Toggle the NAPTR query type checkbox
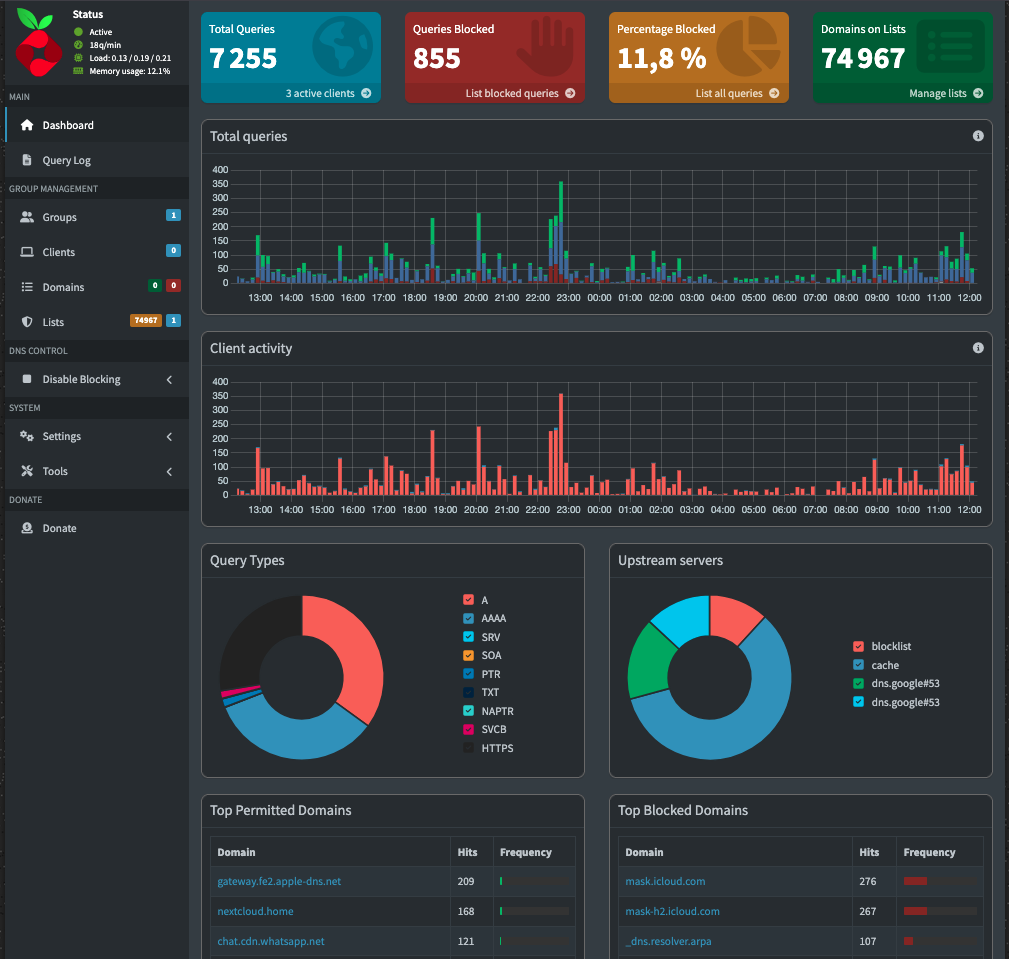Viewport: 1009px width, 959px height. pos(468,711)
